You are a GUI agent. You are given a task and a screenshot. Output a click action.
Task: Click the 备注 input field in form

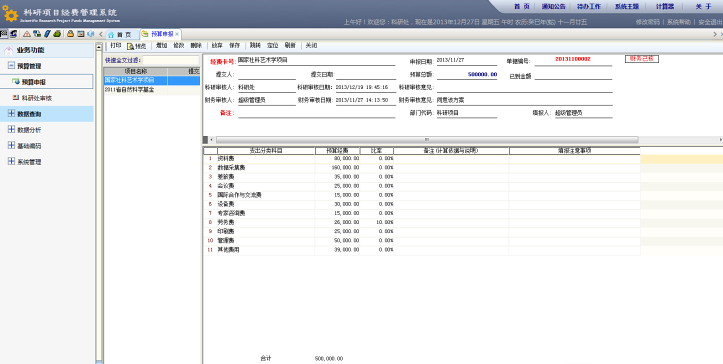316,113
